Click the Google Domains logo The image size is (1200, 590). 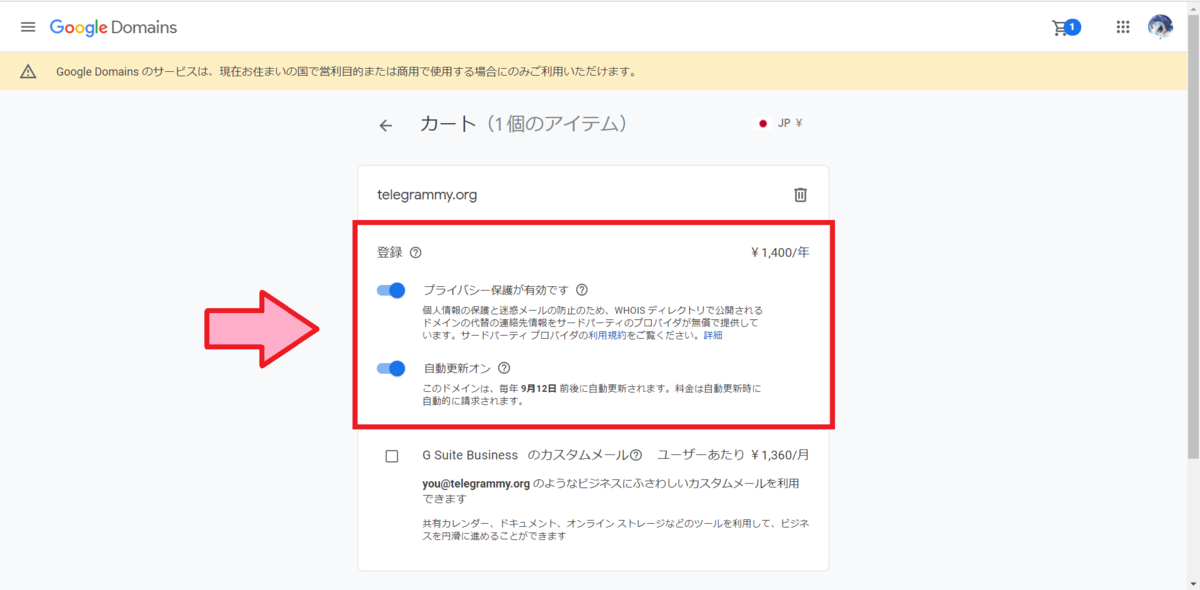click(113, 27)
